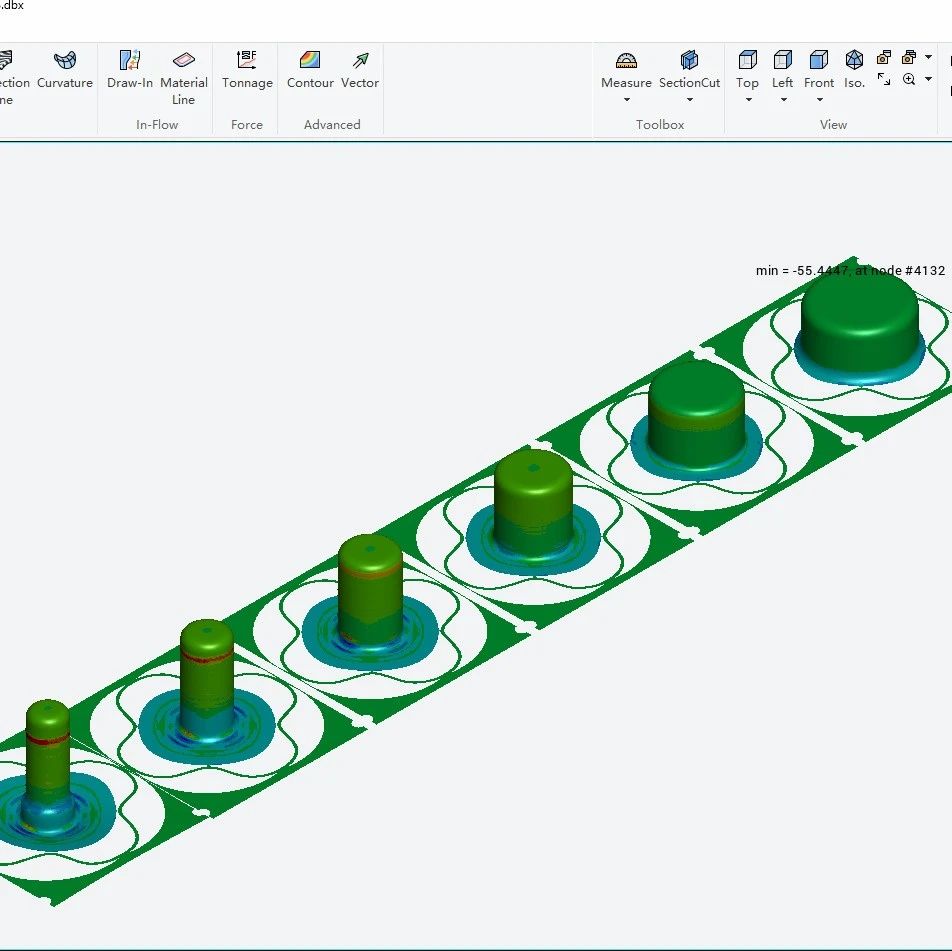Viewport: 952px width, 951px height.
Task: Activate the Vector display tool
Action: [x=359, y=70]
